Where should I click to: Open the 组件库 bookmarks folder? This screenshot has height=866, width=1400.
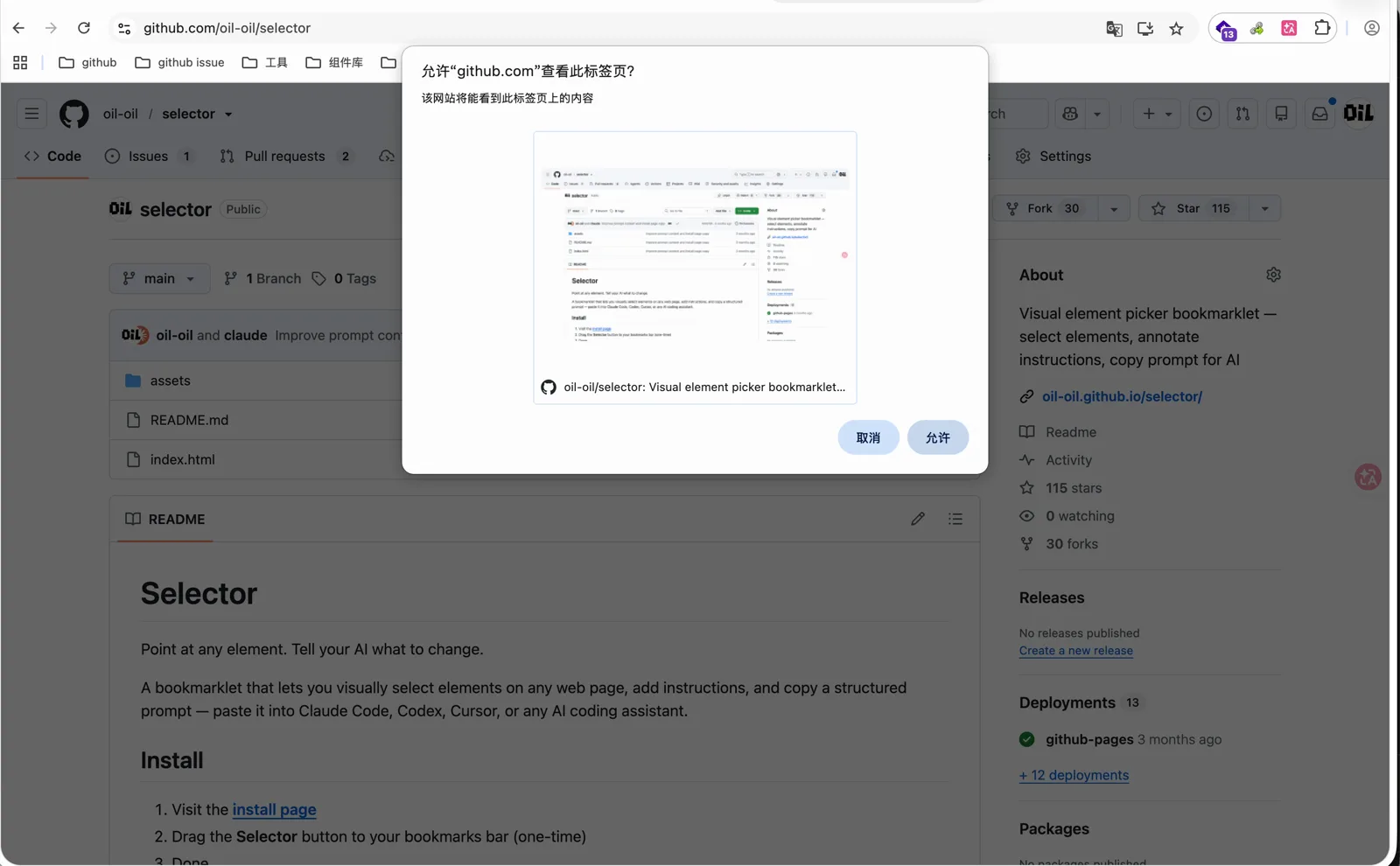333,62
